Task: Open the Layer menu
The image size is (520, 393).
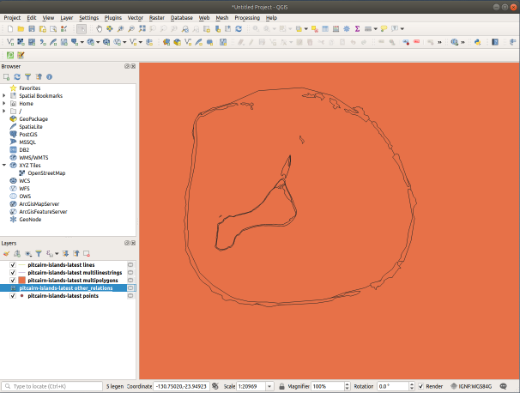Action: [67, 18]
